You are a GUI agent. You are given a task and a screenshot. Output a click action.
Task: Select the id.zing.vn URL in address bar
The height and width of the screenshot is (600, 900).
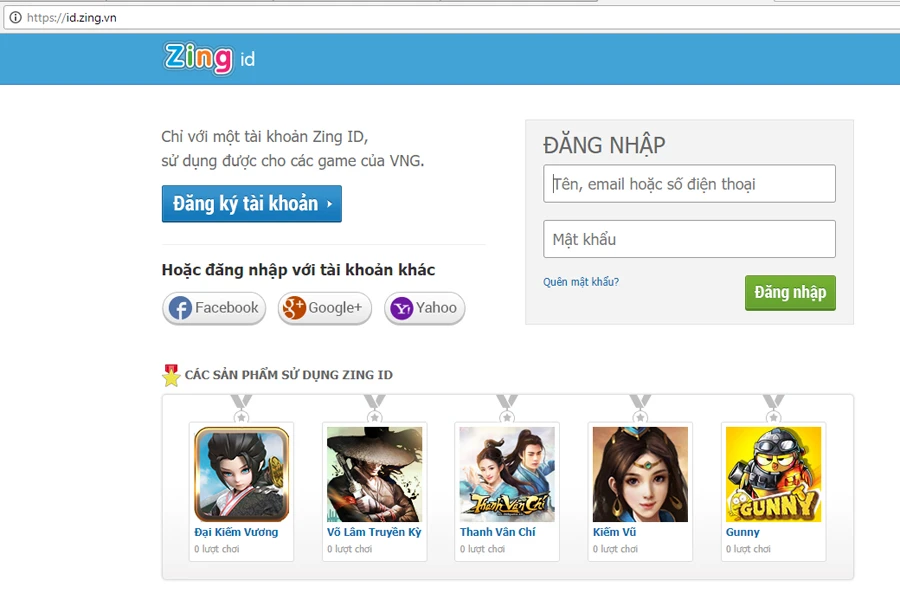[72, 17]
